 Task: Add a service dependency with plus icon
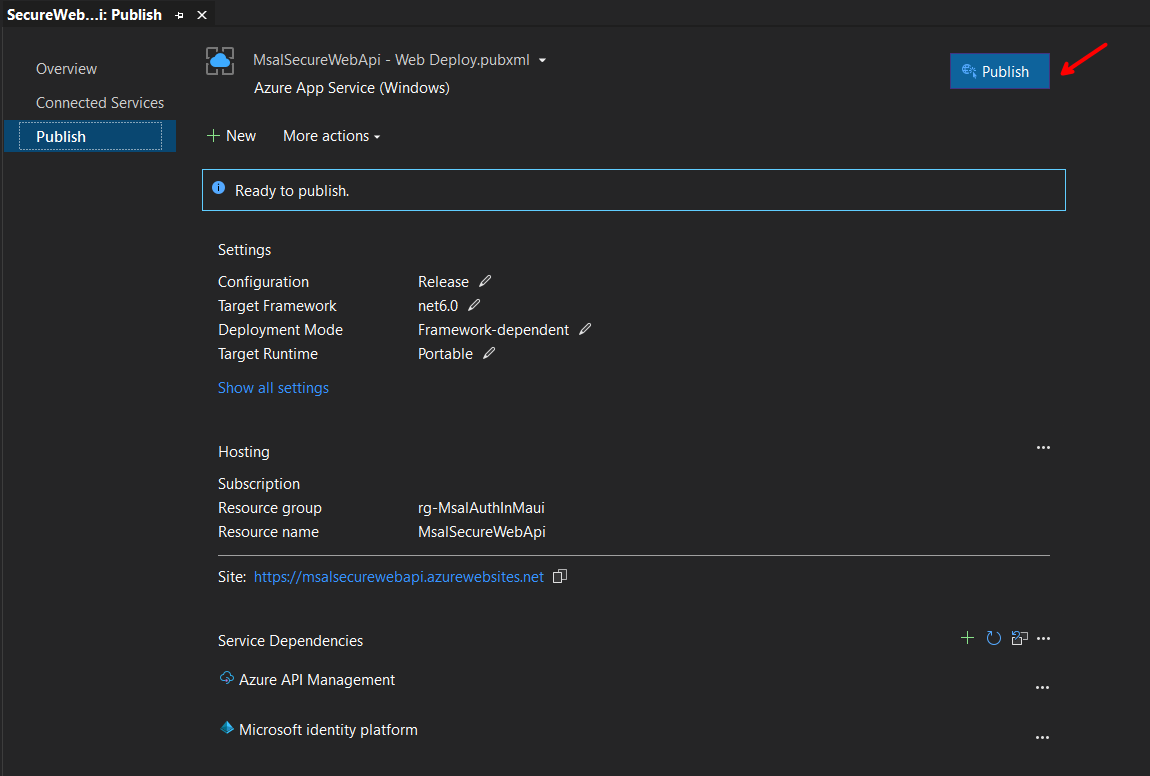pos(967,638)
